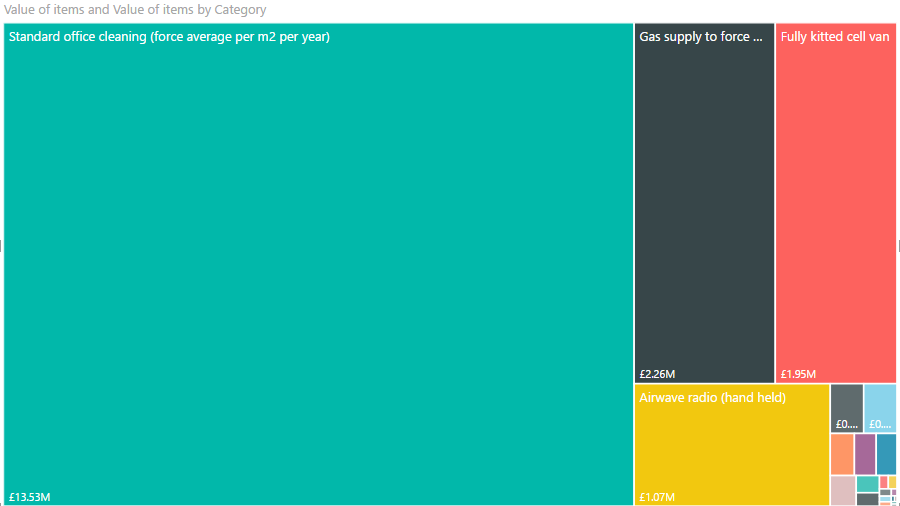900x506 pixels.
Task: Click the chart title Value of items by Category
Action: tap(135, 10)
